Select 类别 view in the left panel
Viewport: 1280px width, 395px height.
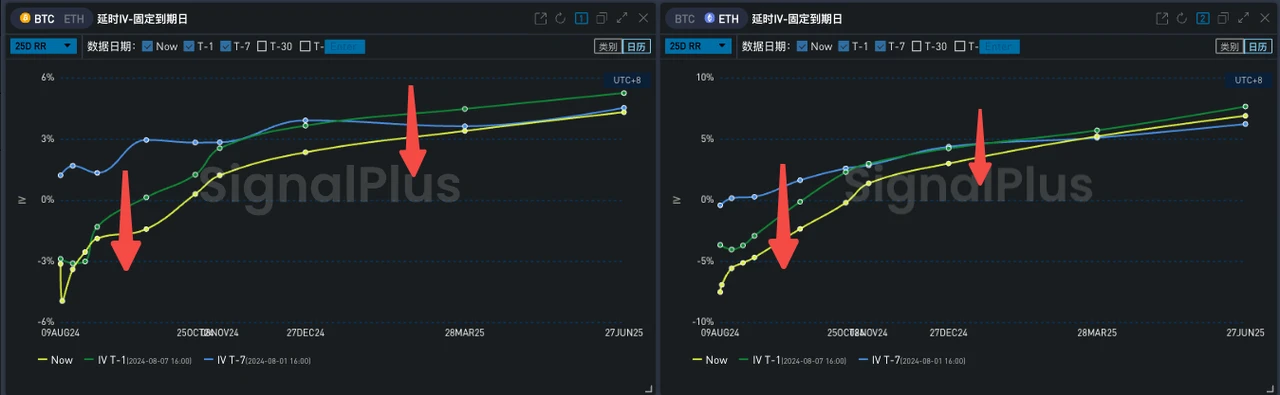tap(607, 46)
